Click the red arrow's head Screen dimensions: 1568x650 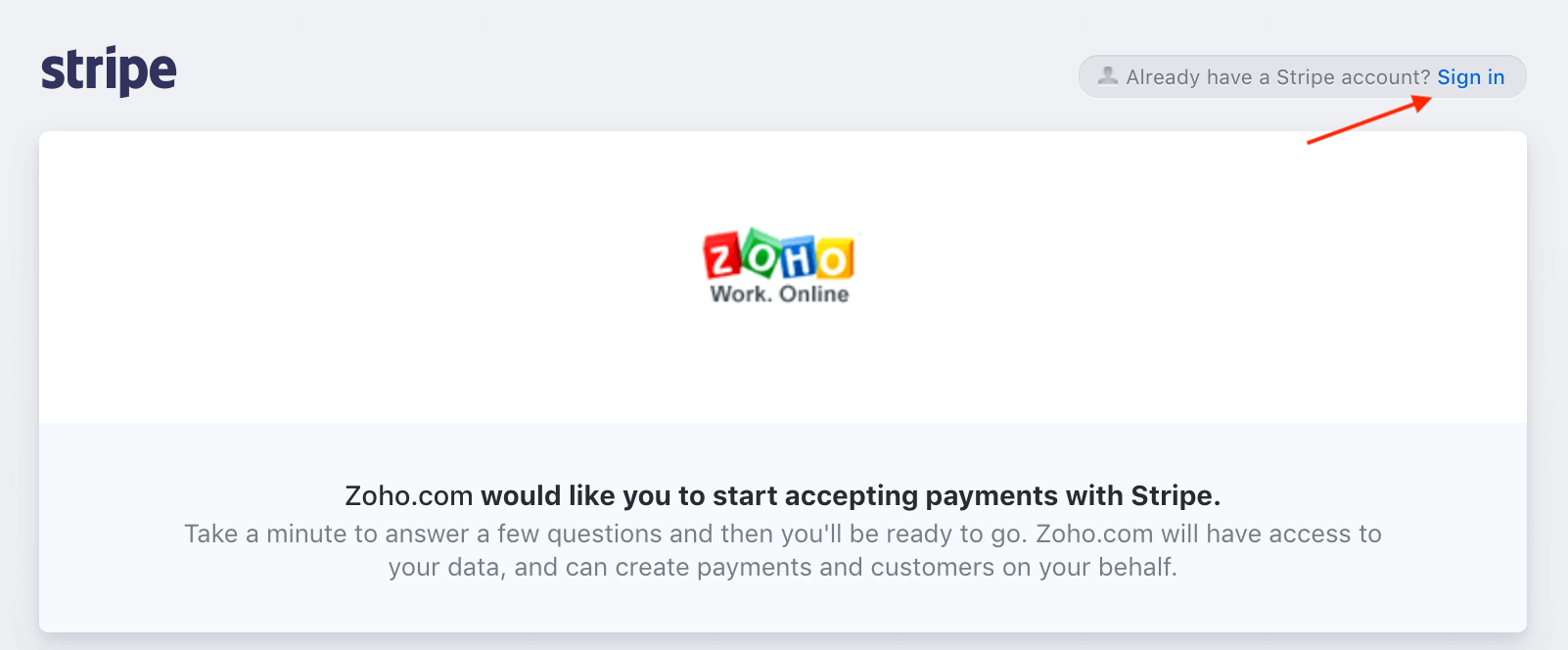[x=1424, y=102]
